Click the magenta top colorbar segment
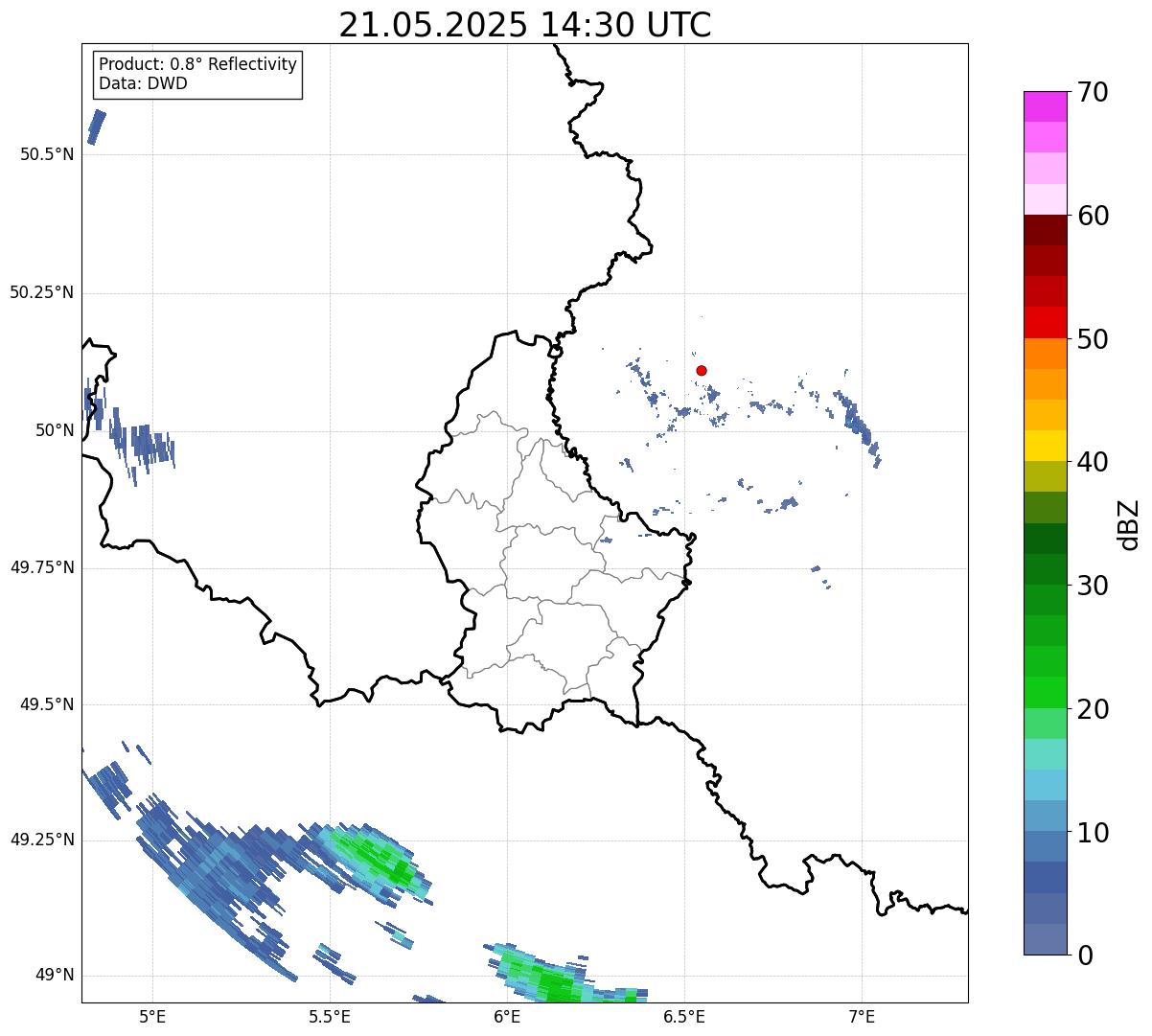The height and width of the screenshot is (1036, 1152). pyautogui.click(x=1045, y=106)
